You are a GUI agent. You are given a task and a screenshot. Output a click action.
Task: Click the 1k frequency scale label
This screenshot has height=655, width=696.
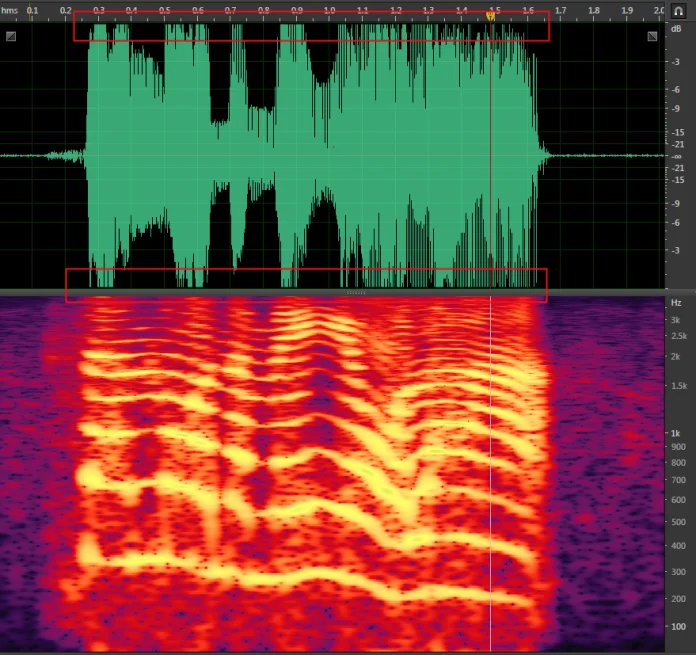(676, 433)
